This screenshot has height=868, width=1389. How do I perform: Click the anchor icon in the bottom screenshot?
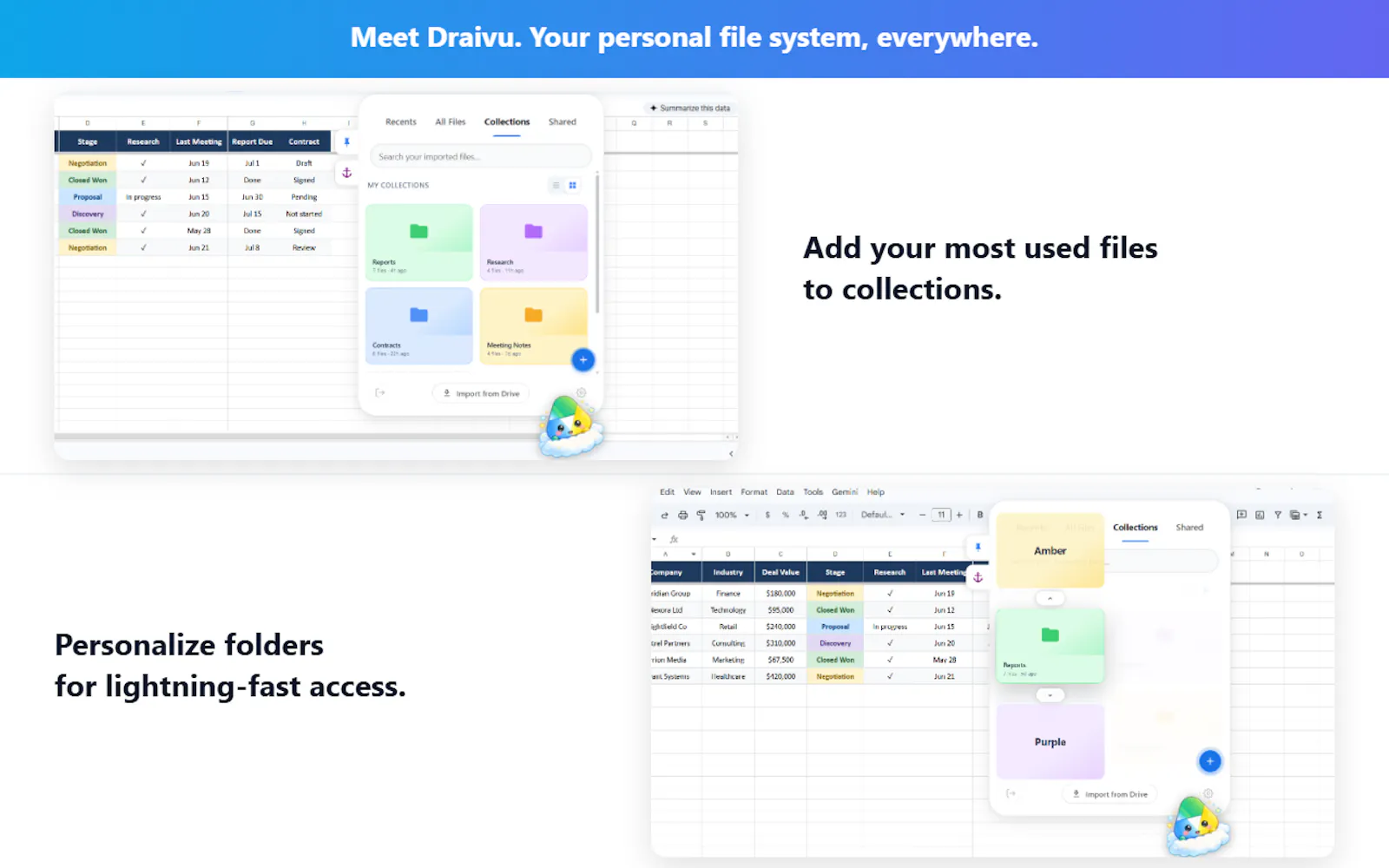coord(978,577)
